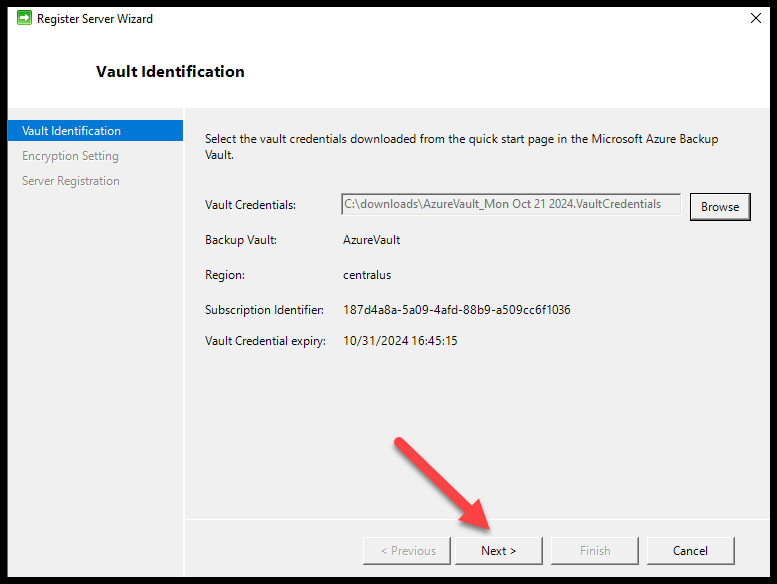Image resolution: width=777 pixels, height=584 pixels.
Task: Click the Vault Credentials: label
Action: 250,205
